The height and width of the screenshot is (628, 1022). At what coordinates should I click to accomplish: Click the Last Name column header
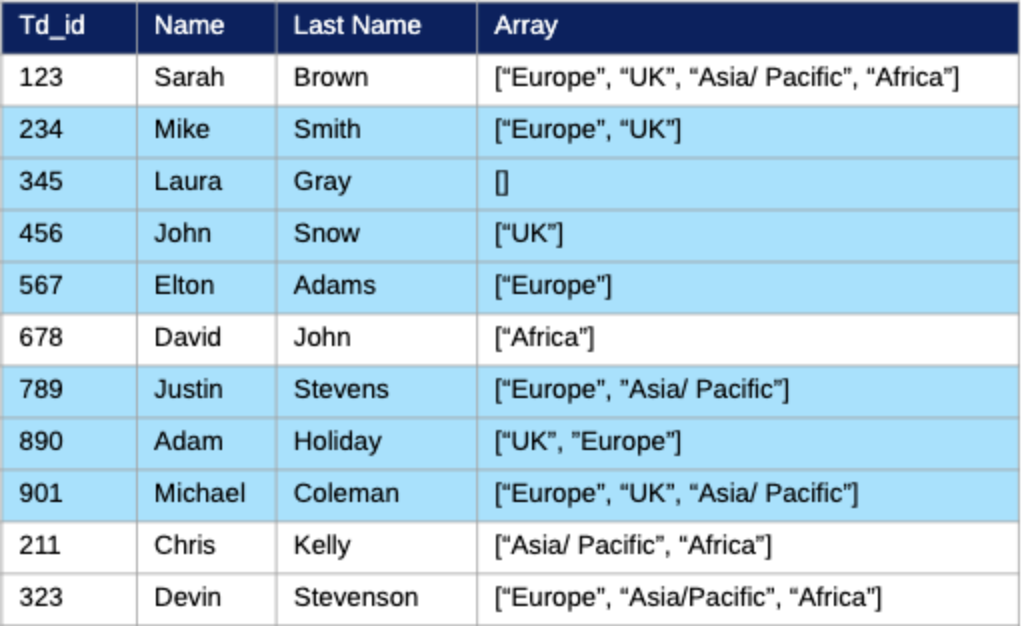(357, 26)
